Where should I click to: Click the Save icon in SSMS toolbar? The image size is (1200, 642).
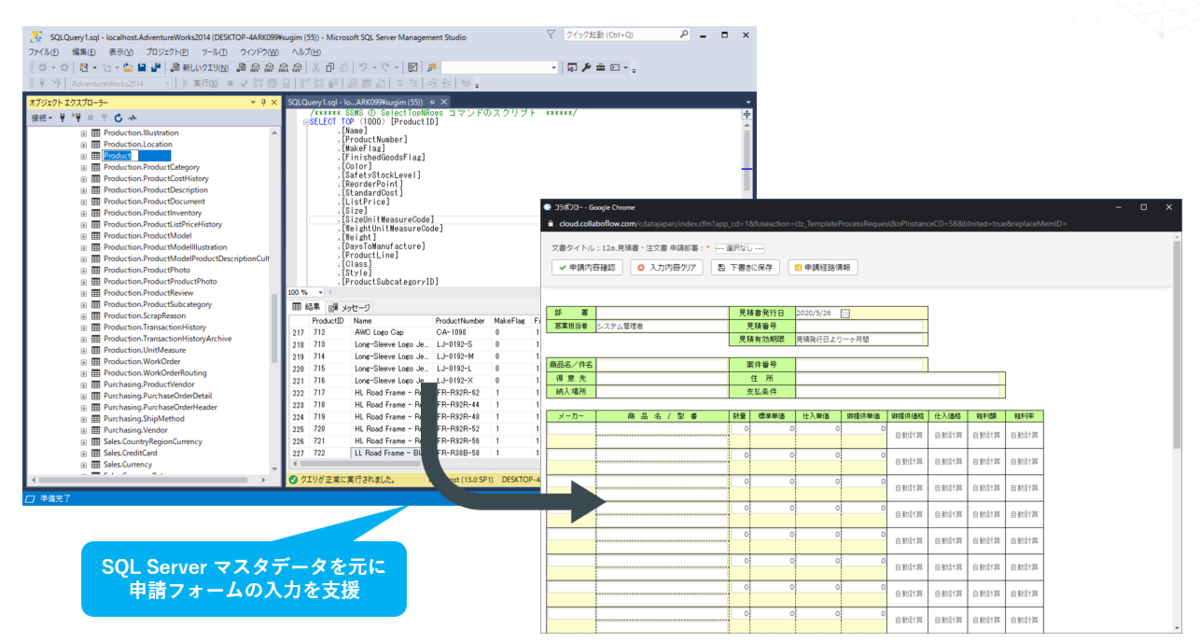tap(142, 68)
